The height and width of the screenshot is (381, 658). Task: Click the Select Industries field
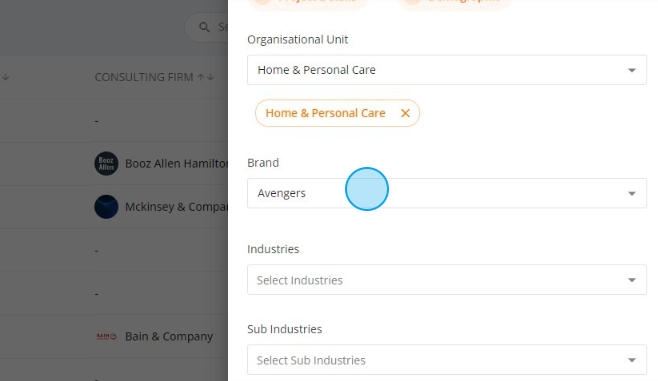point(447,279)
